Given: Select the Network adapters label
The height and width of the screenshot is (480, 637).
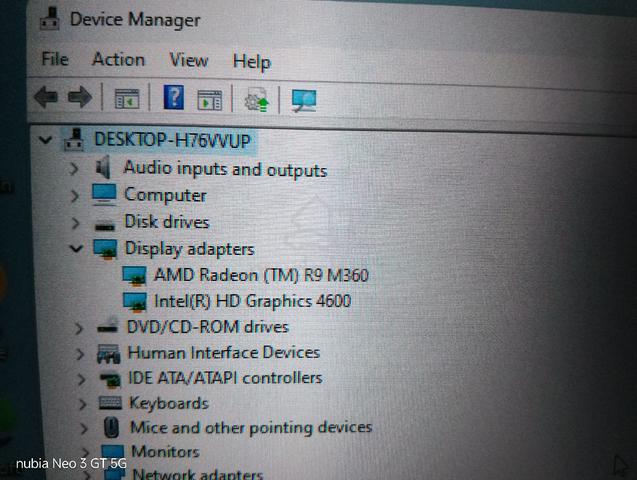Looking at the screenshot, I should (198, 474).
